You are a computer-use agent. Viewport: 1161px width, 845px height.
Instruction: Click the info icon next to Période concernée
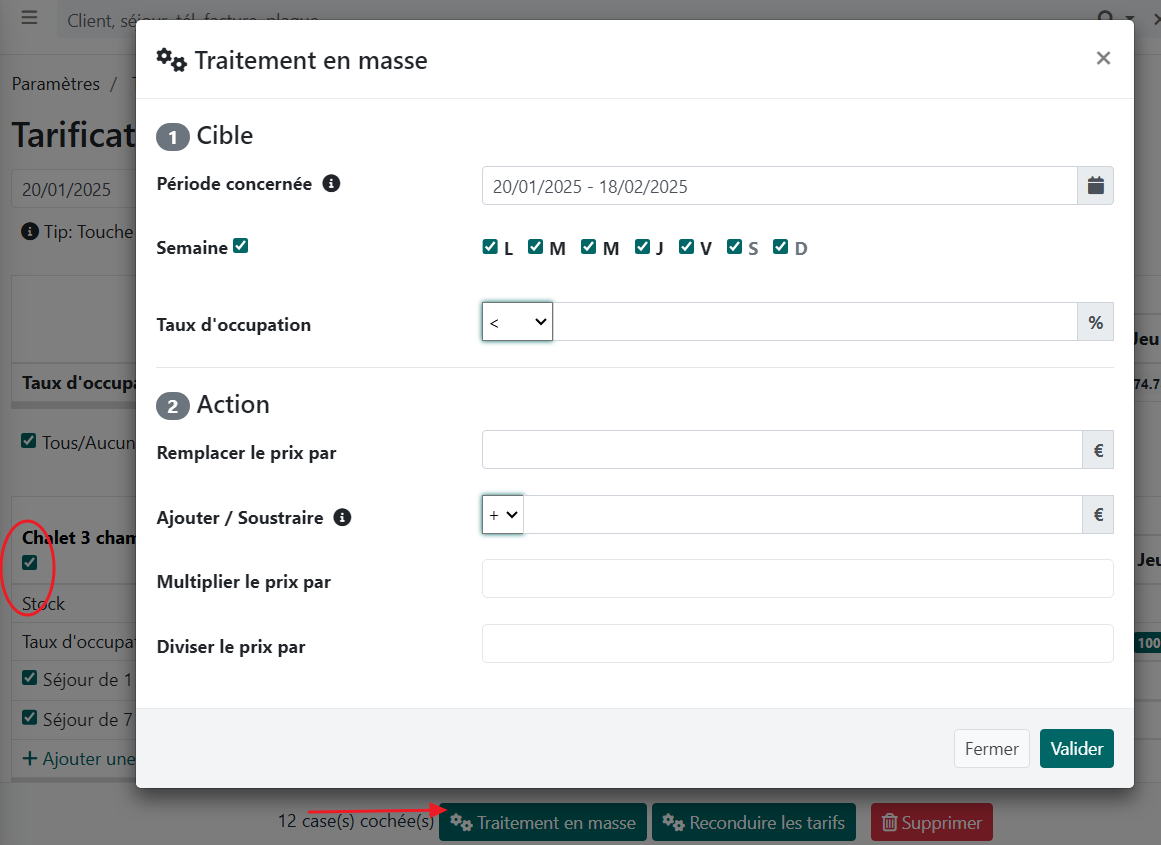pyautogui.click(x=332, y=184)
